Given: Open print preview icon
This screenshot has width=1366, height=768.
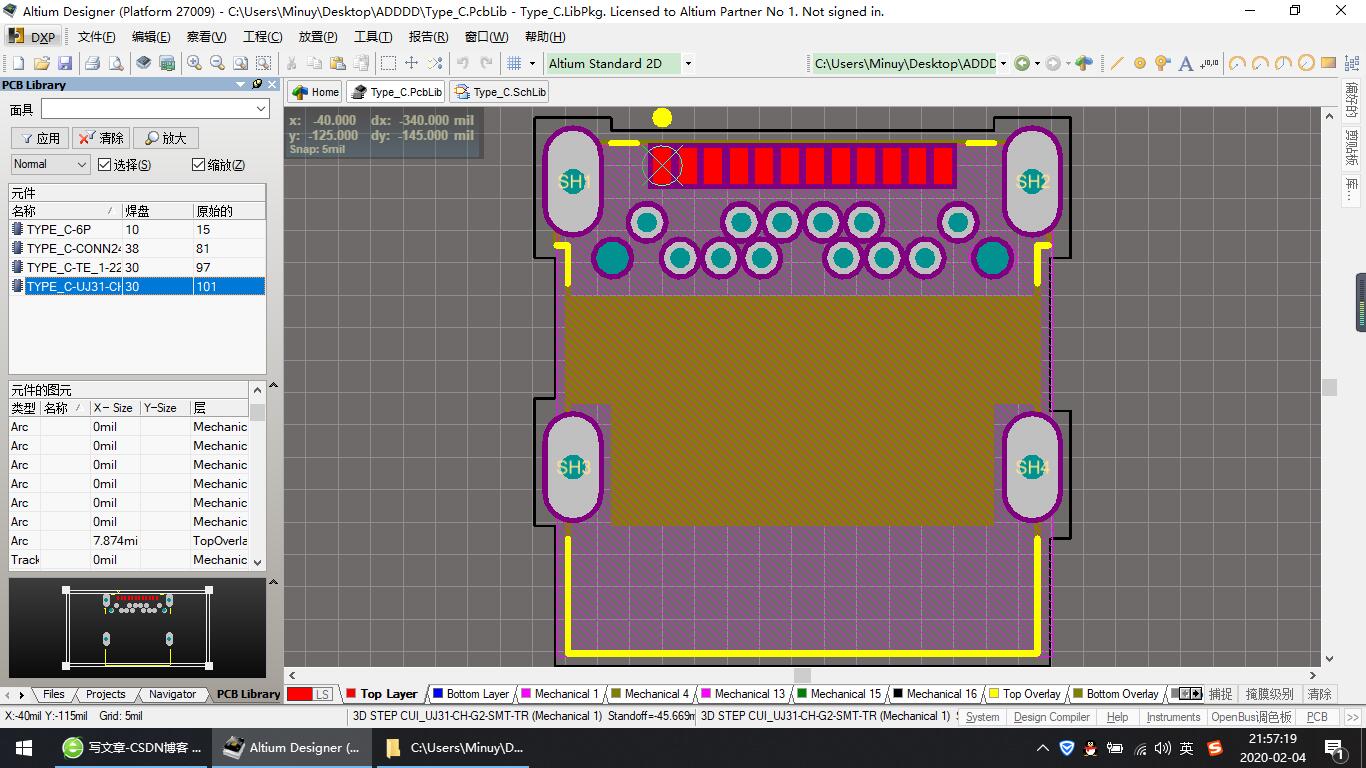Looking at the screenshot, I should (116, 63).
